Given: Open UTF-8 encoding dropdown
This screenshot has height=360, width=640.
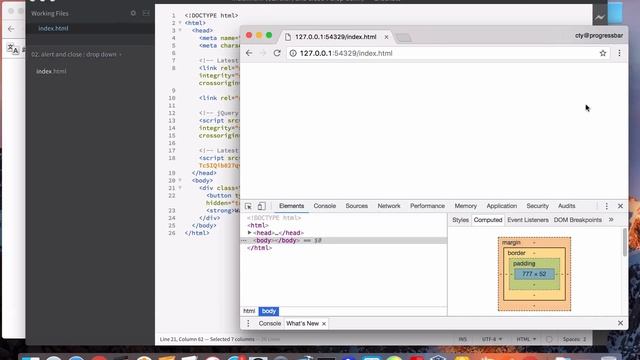Looking at the screenshot, I should pos(492,339).
